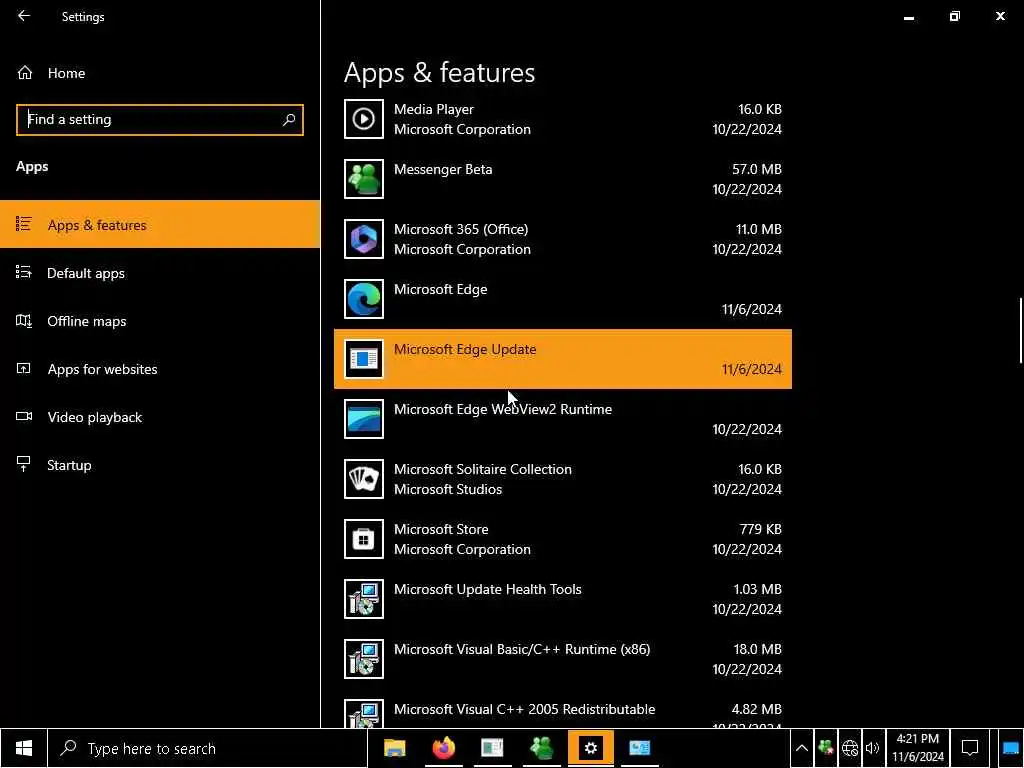Click Microsoft Studios publisher text
The width and height of the screenshot is (1024, 768).
click(x=448, y=489)
